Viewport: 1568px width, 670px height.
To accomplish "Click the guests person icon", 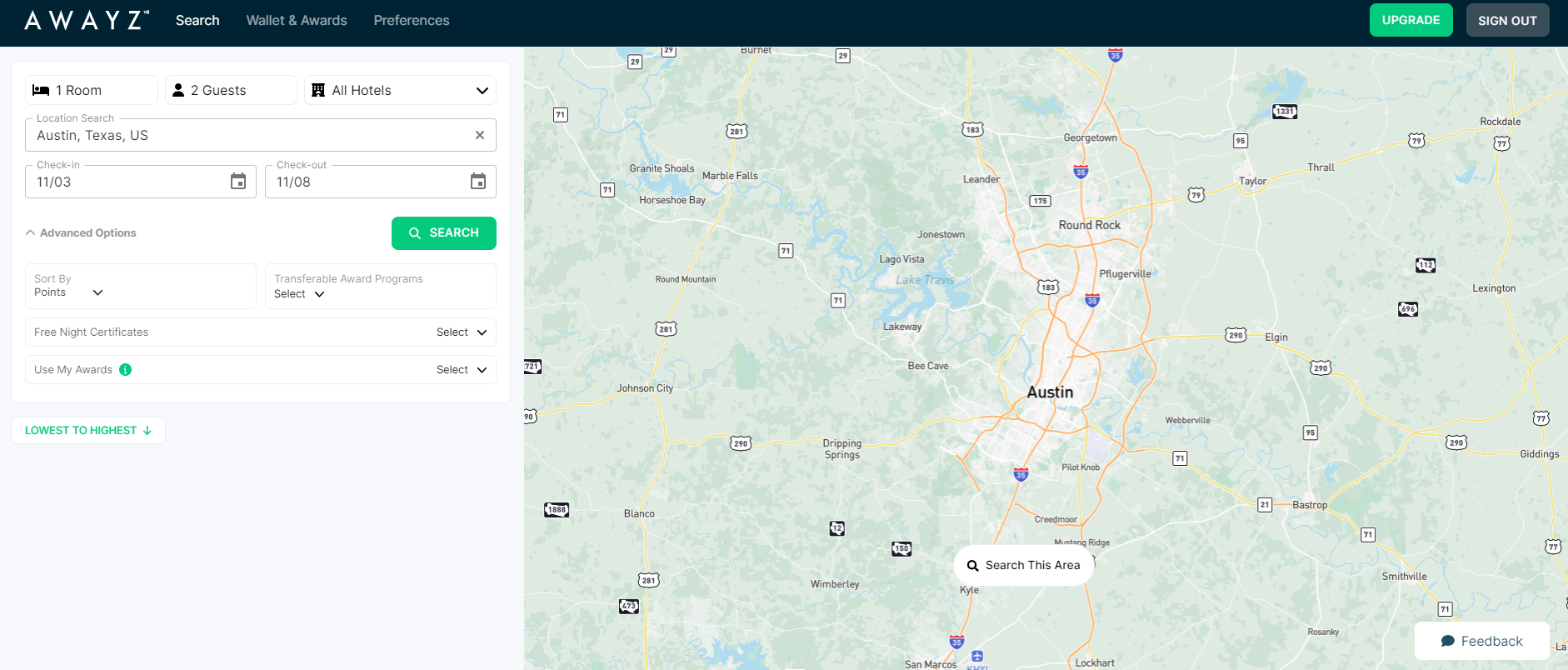I will pos(178,90).
